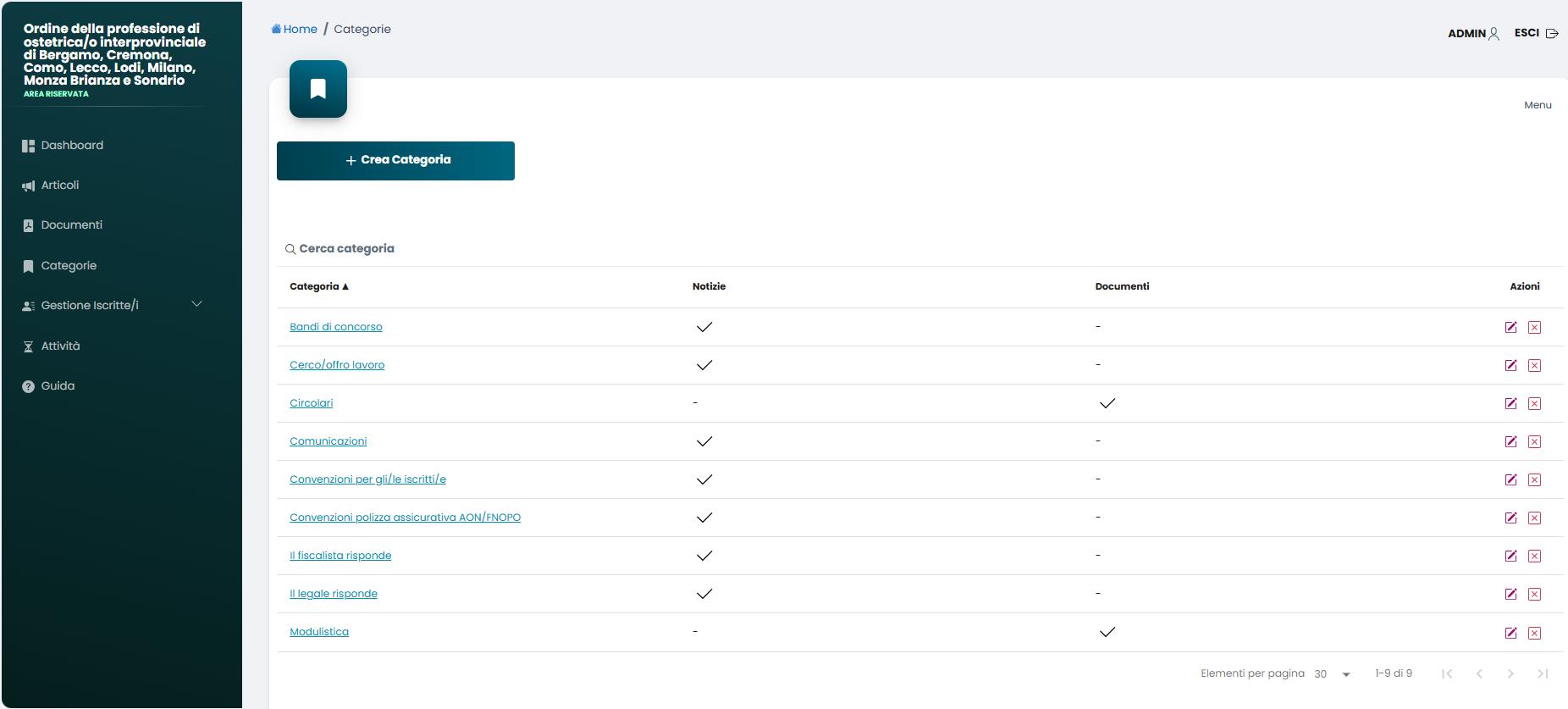Image resolution: width=1568 pixels, height=709 pixels.
Task: Edit the Comunicazioni category
Action: coord(1510,442)
